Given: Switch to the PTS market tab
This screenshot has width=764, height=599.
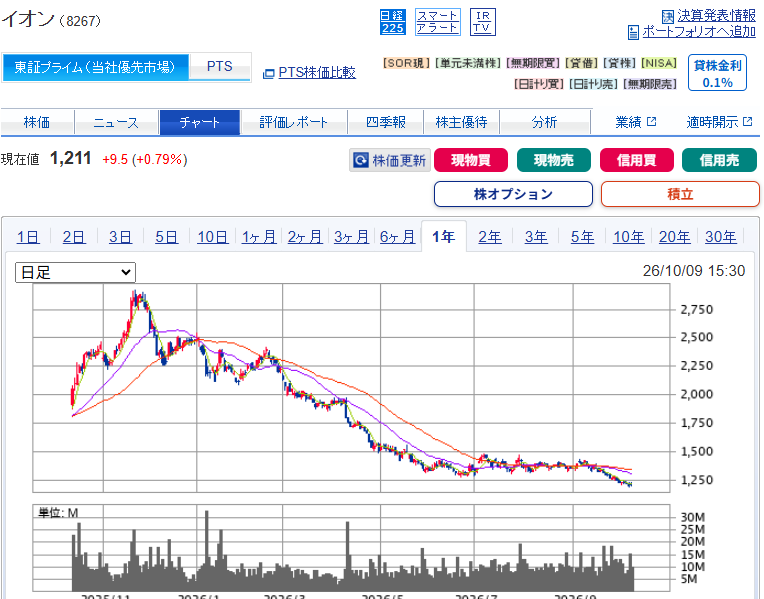Looking at the screenshot, I should point(219,67).
